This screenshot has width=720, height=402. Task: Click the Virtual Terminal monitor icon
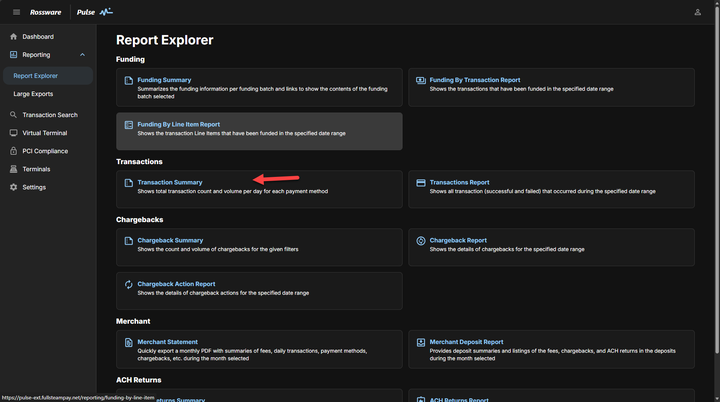click(x=13, y=133)
